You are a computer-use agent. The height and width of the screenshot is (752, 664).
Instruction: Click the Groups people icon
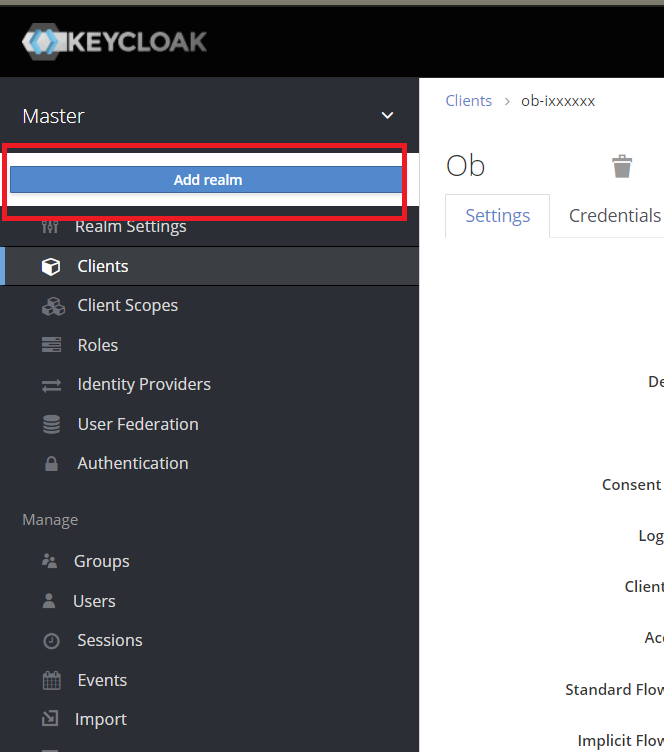click(x=49, y=561)
